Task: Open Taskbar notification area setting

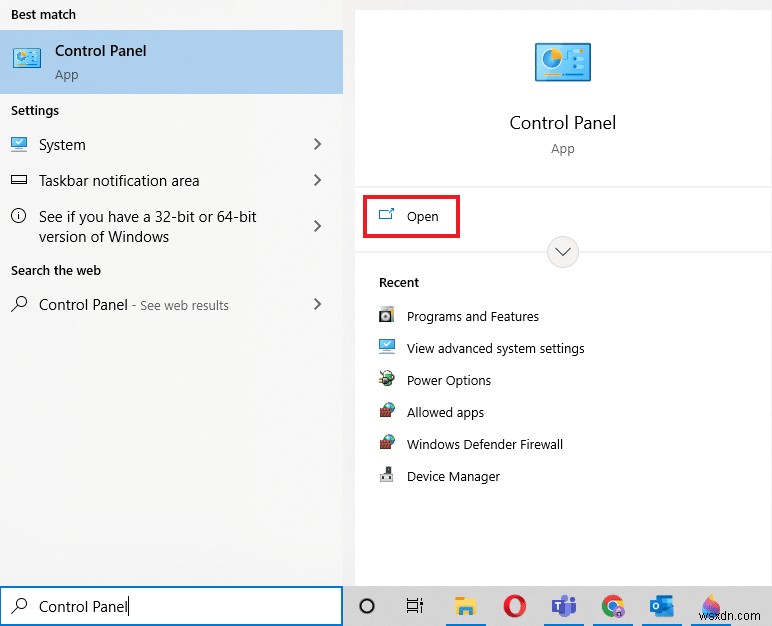Action: click(171, 181)
